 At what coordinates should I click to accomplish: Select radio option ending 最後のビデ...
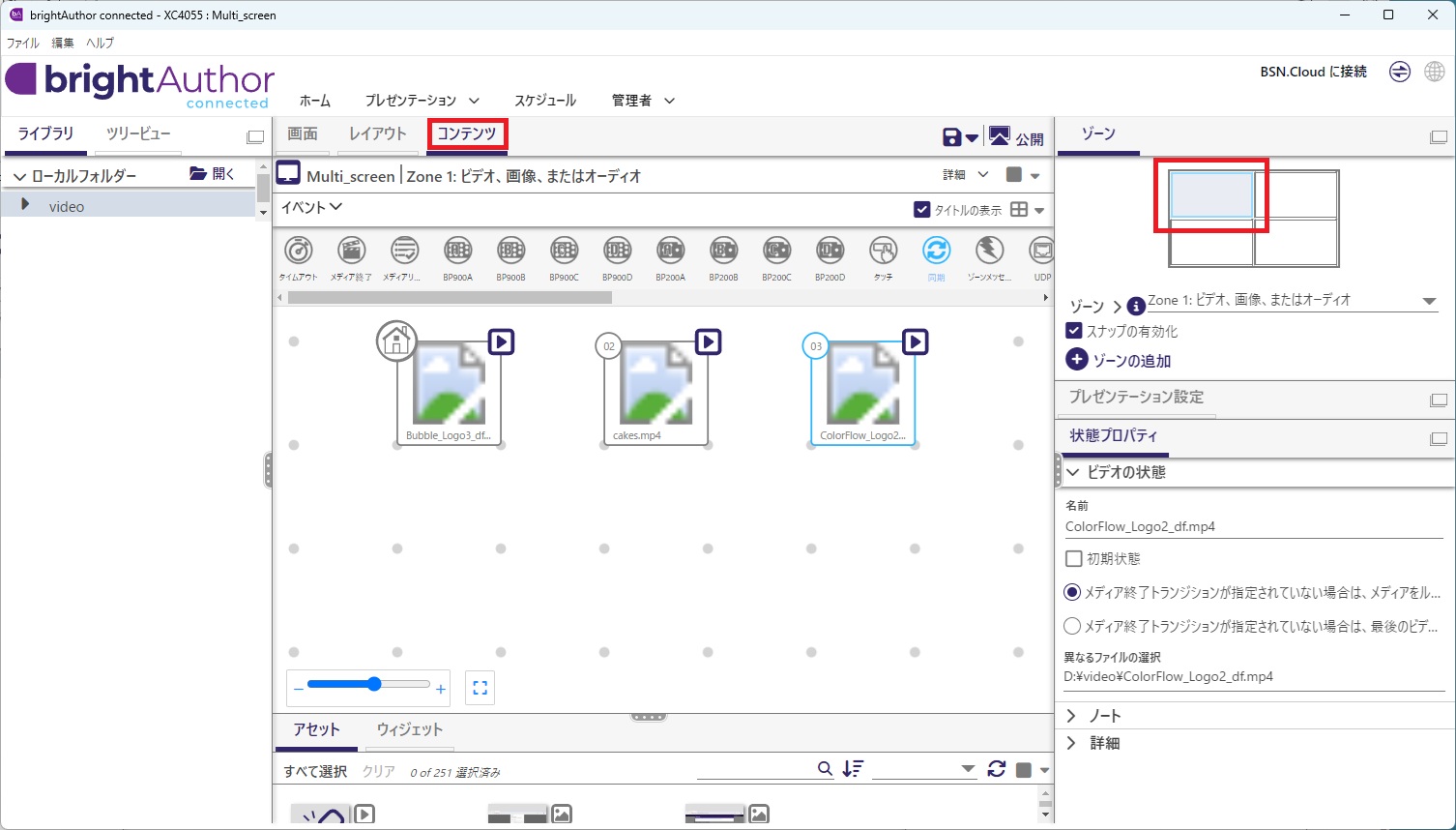pos(1072,626)
